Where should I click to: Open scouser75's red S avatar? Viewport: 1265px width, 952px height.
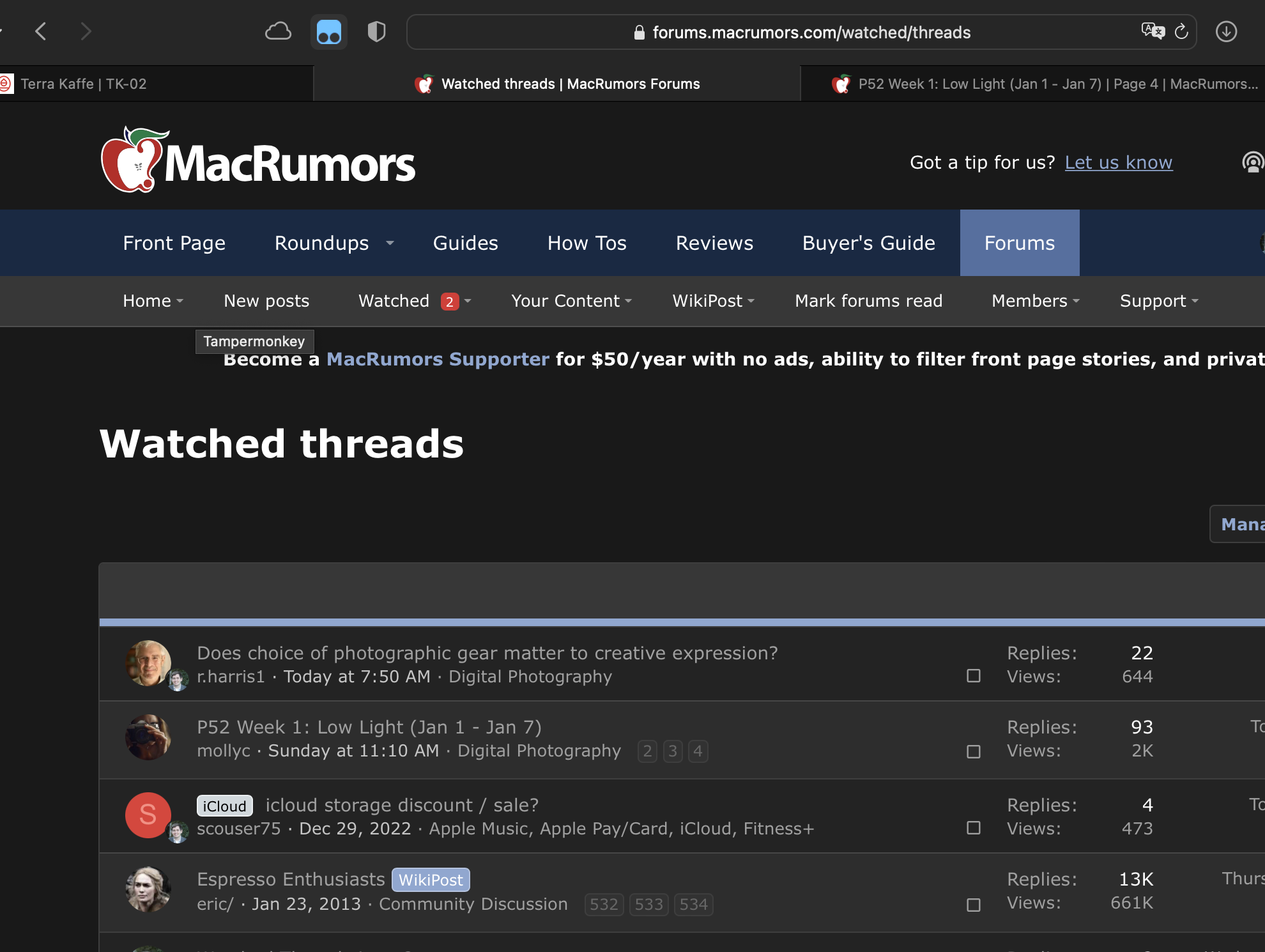click(x=148, y=815)
